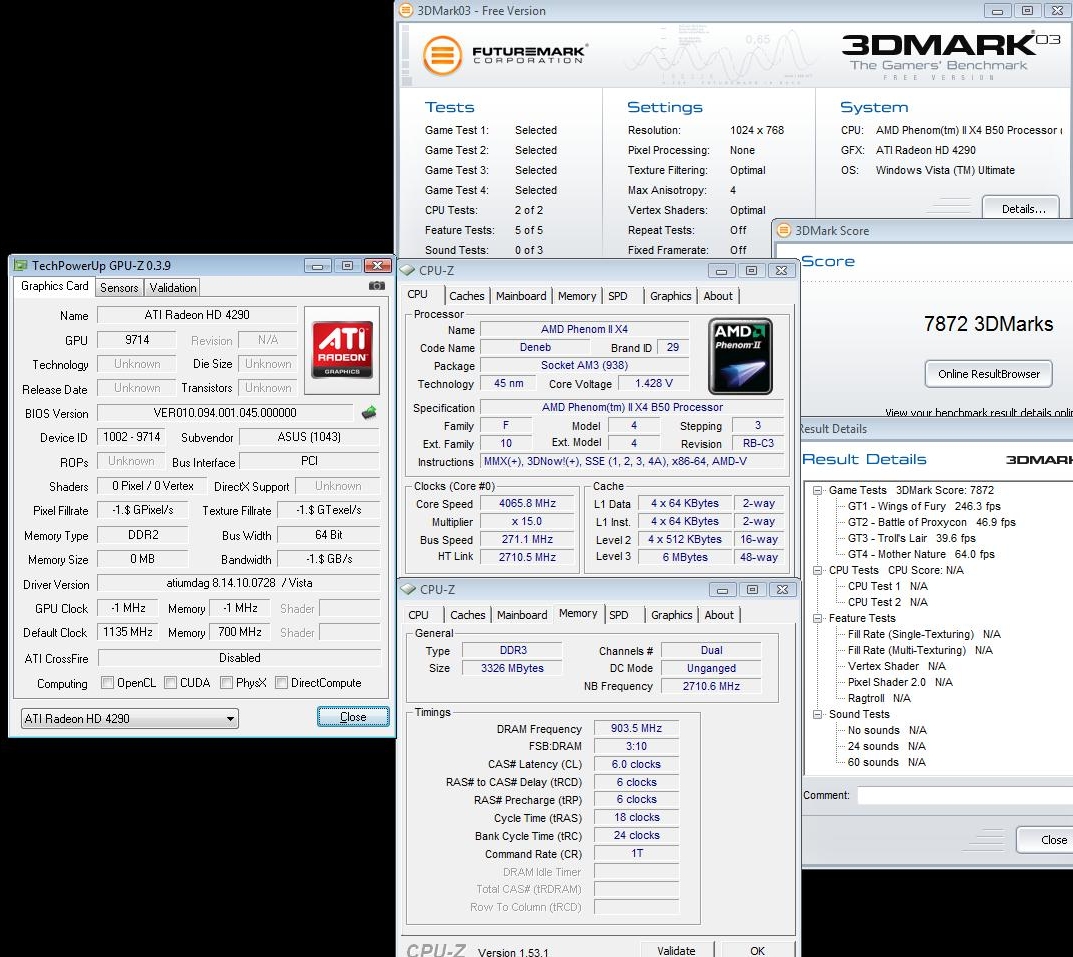Click the Online ResultBrowser button
The height and width of the screenshot is (957, 1073).
pyautogui.click(x=988, y=374)
